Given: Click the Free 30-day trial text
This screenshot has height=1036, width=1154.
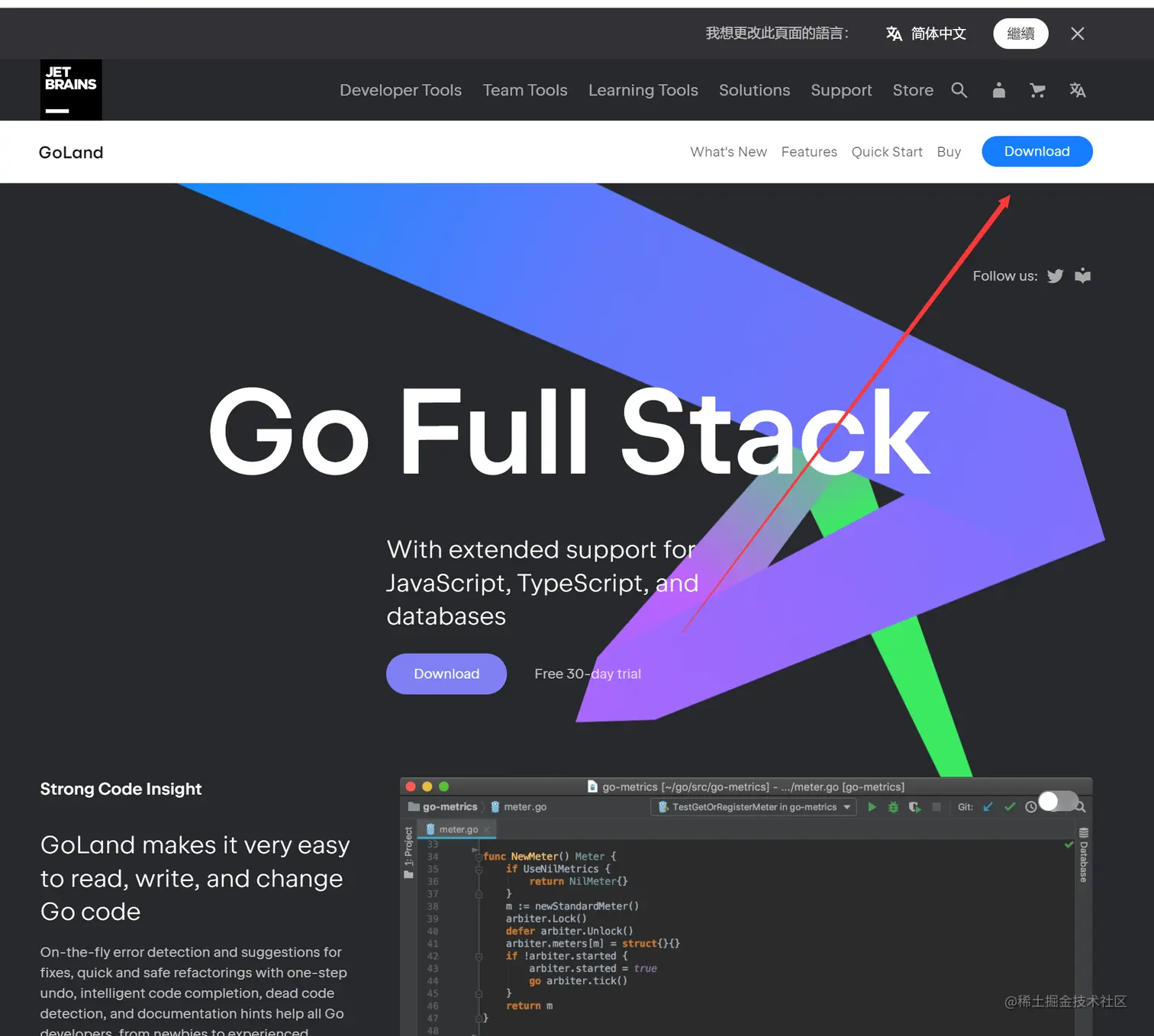Looking at the screenshot, I should click(x=588, y=674).
